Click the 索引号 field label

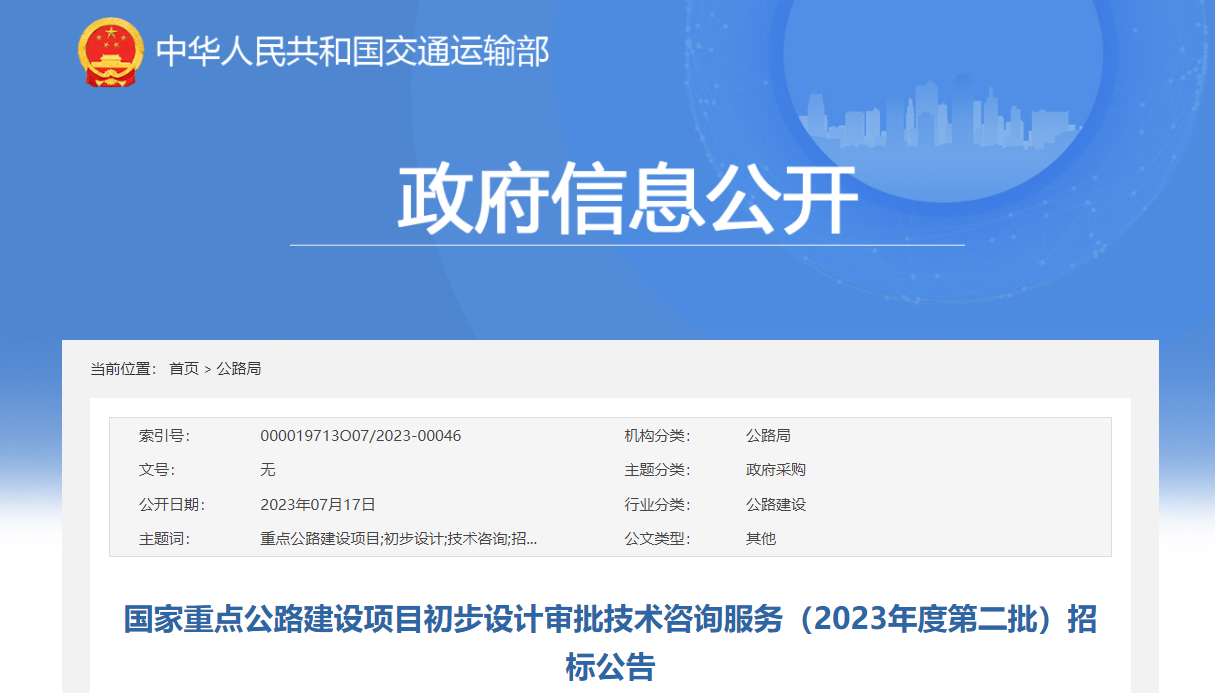(x=164, y=436)
